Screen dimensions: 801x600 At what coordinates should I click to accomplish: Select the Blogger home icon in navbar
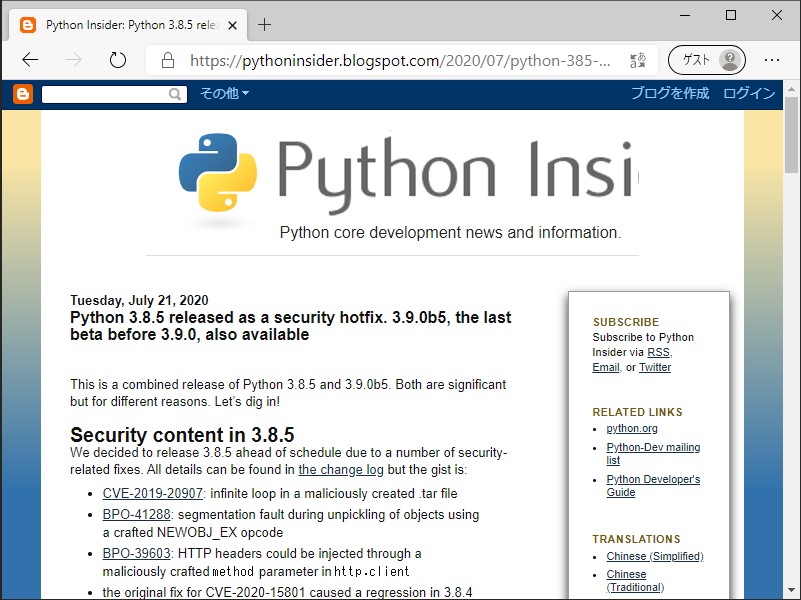click(22, 93)
